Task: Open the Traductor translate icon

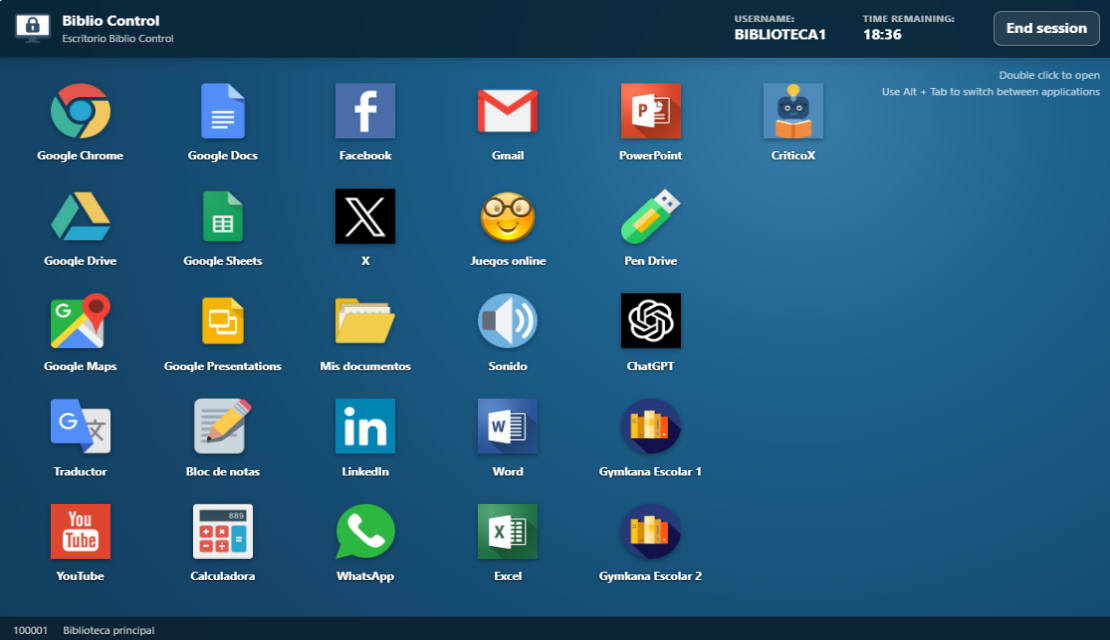Action: click(x=80, y=426)
